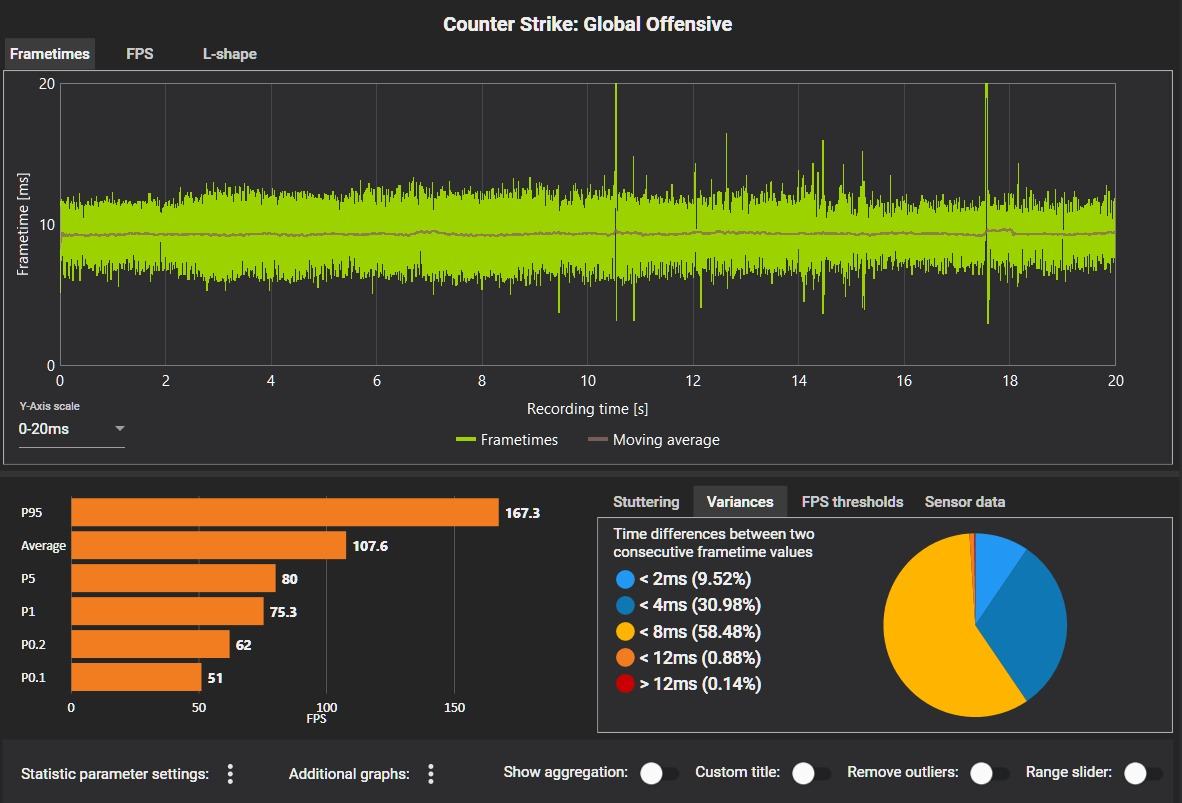The width and height of the screenshot is (1182, 803).
Task: Switch to FPS thresholds tab
Action: point(852,501)
